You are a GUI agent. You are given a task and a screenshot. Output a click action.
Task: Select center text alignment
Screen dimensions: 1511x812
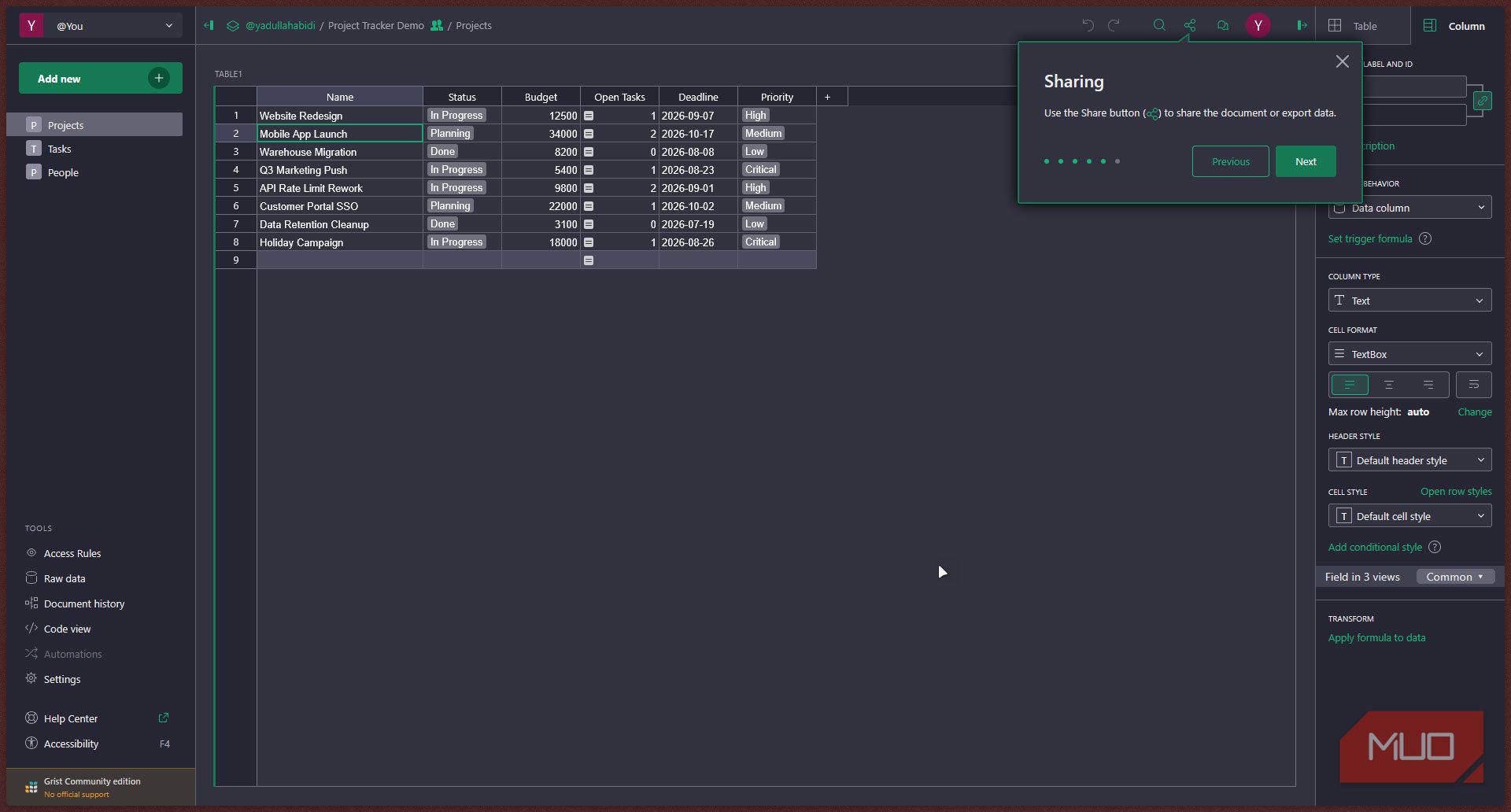[x=1389, y=385]
